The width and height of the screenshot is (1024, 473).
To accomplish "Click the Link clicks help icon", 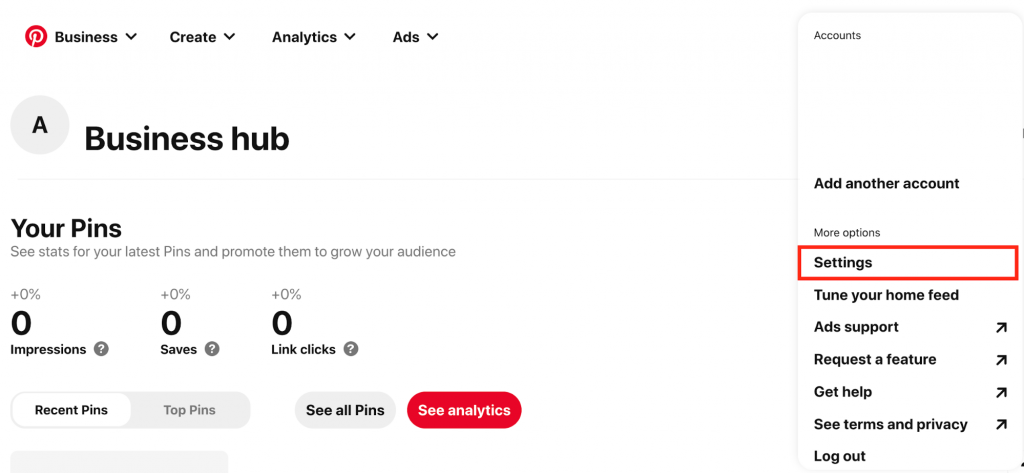I will [350, 349].
